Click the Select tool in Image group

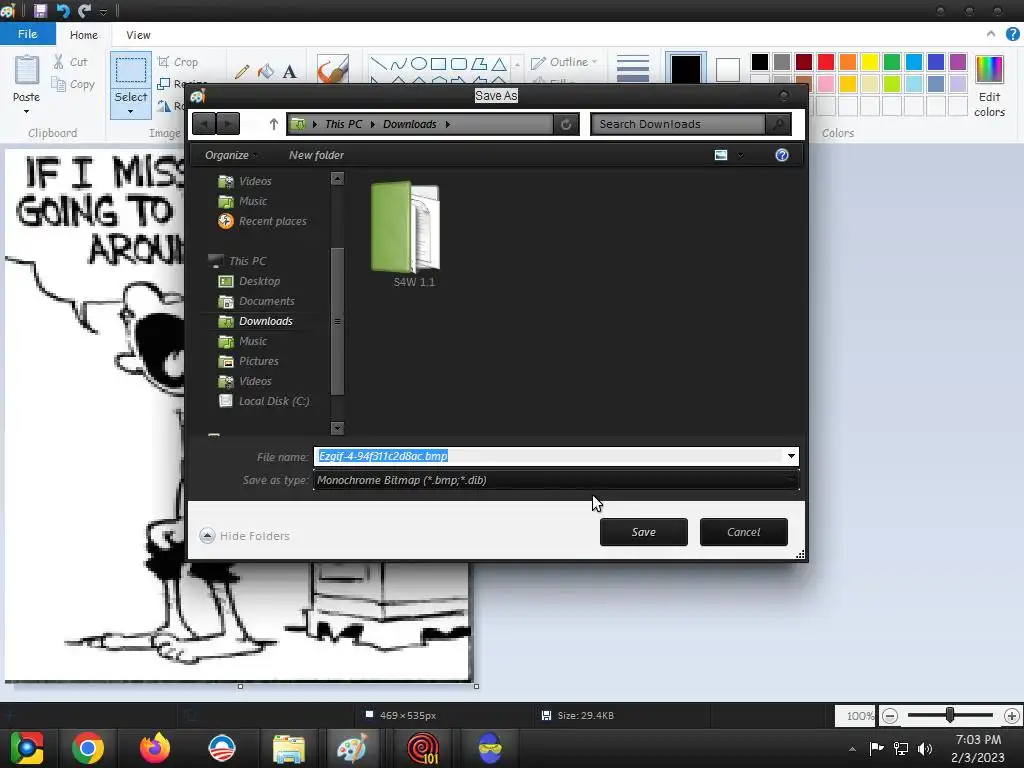point(131,85)
